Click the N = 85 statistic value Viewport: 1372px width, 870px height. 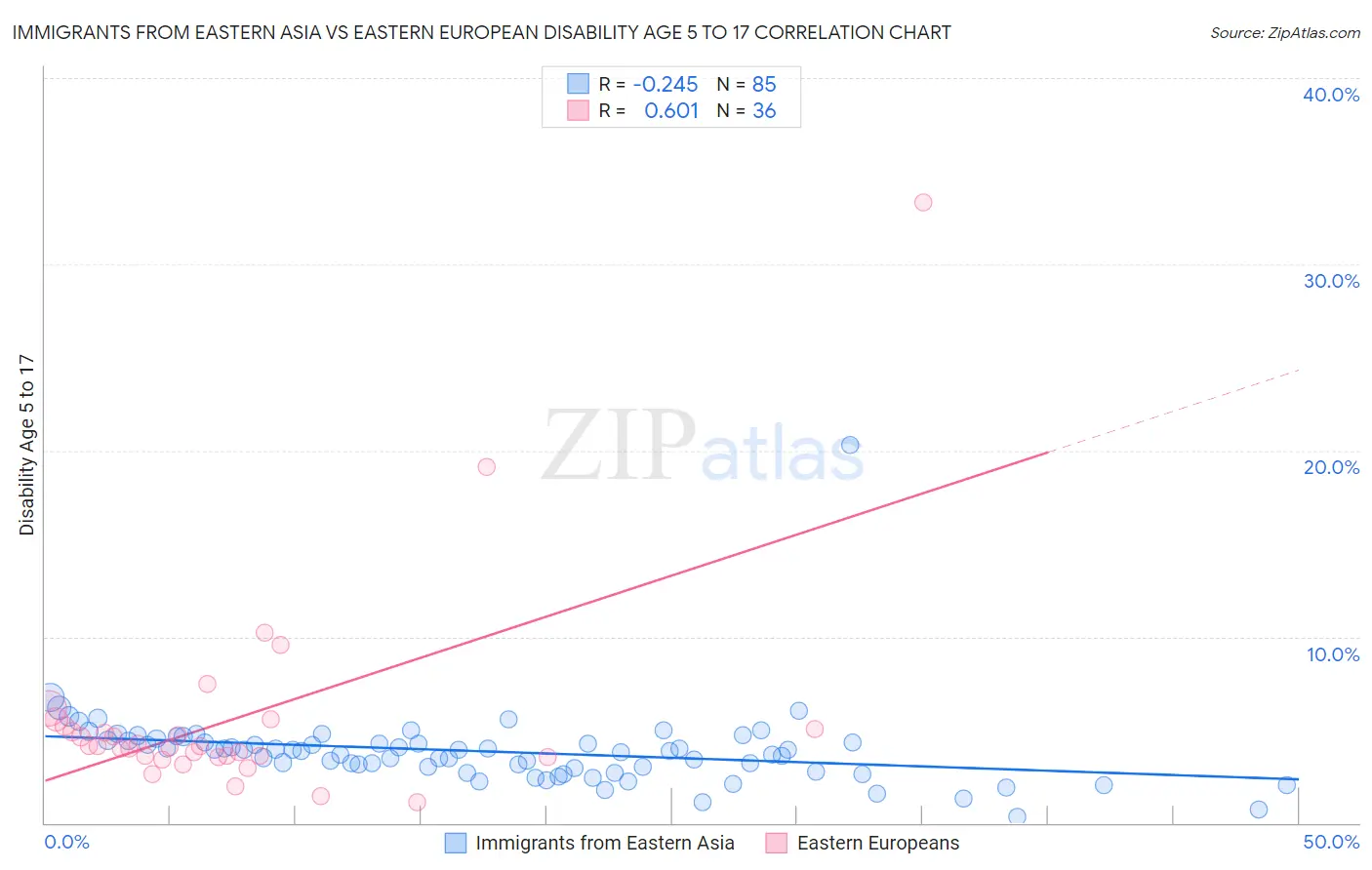[747, 84]
